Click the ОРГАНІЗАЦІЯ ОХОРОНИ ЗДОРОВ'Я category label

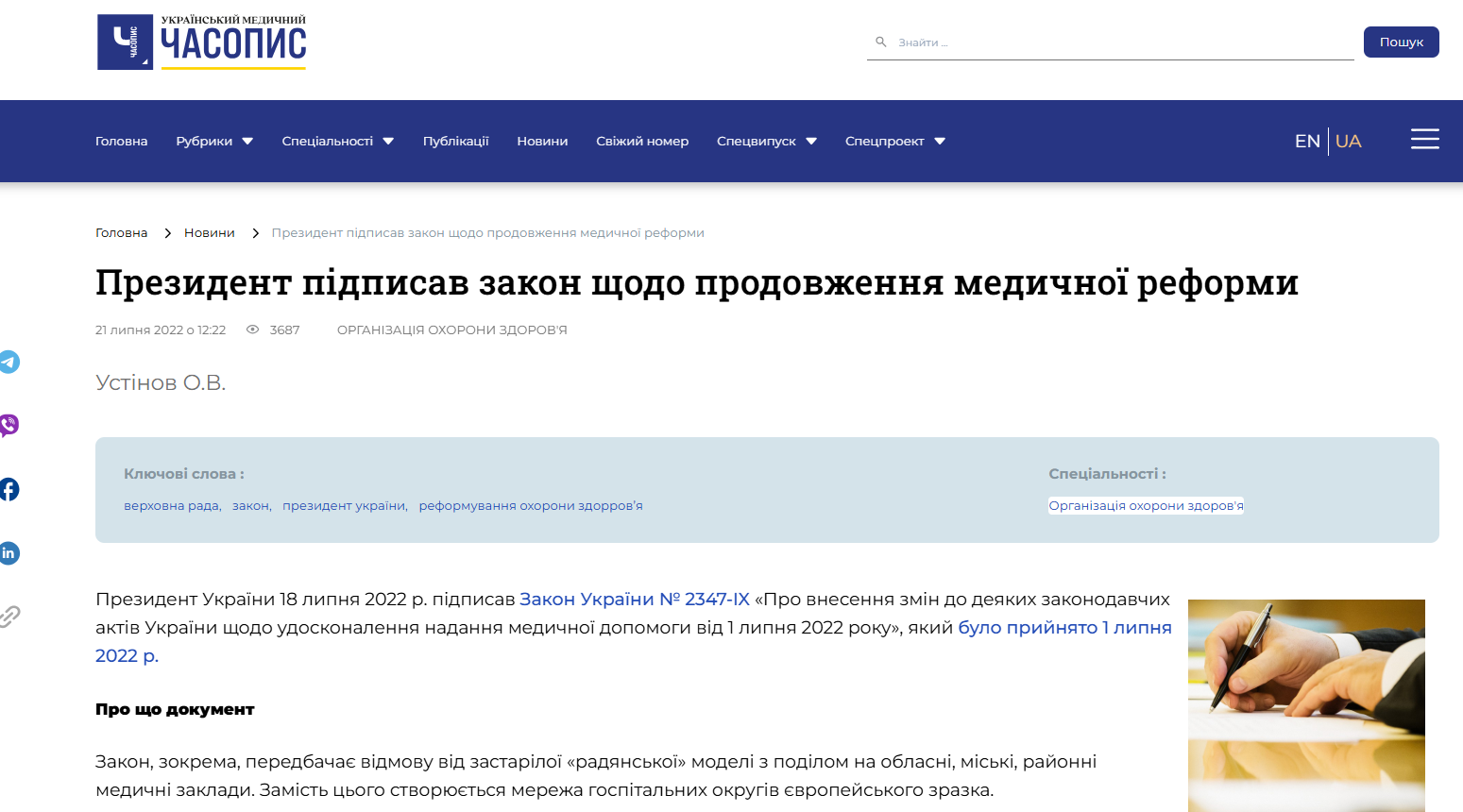(451, 330)
